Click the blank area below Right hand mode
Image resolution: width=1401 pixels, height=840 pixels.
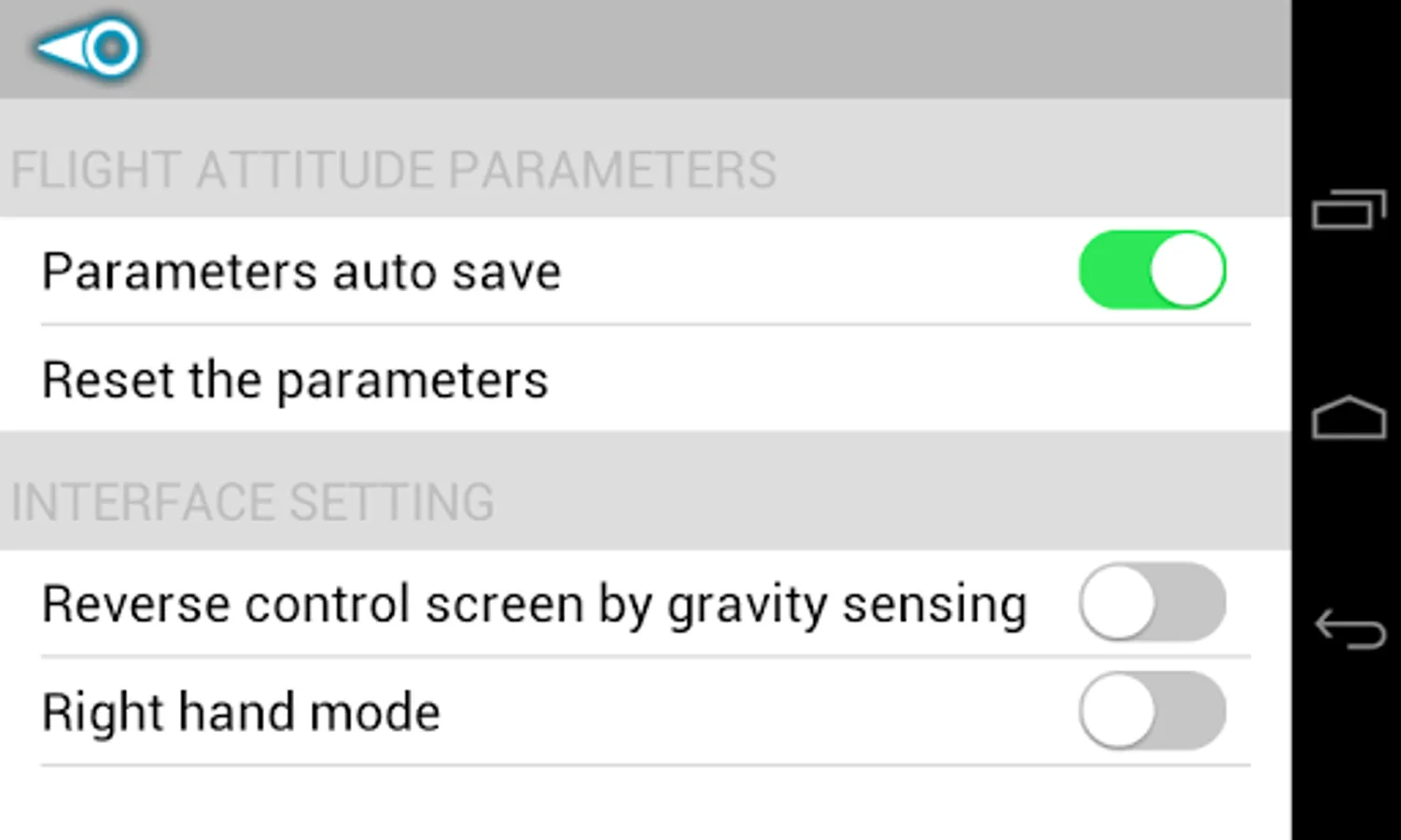coord(646,804)
